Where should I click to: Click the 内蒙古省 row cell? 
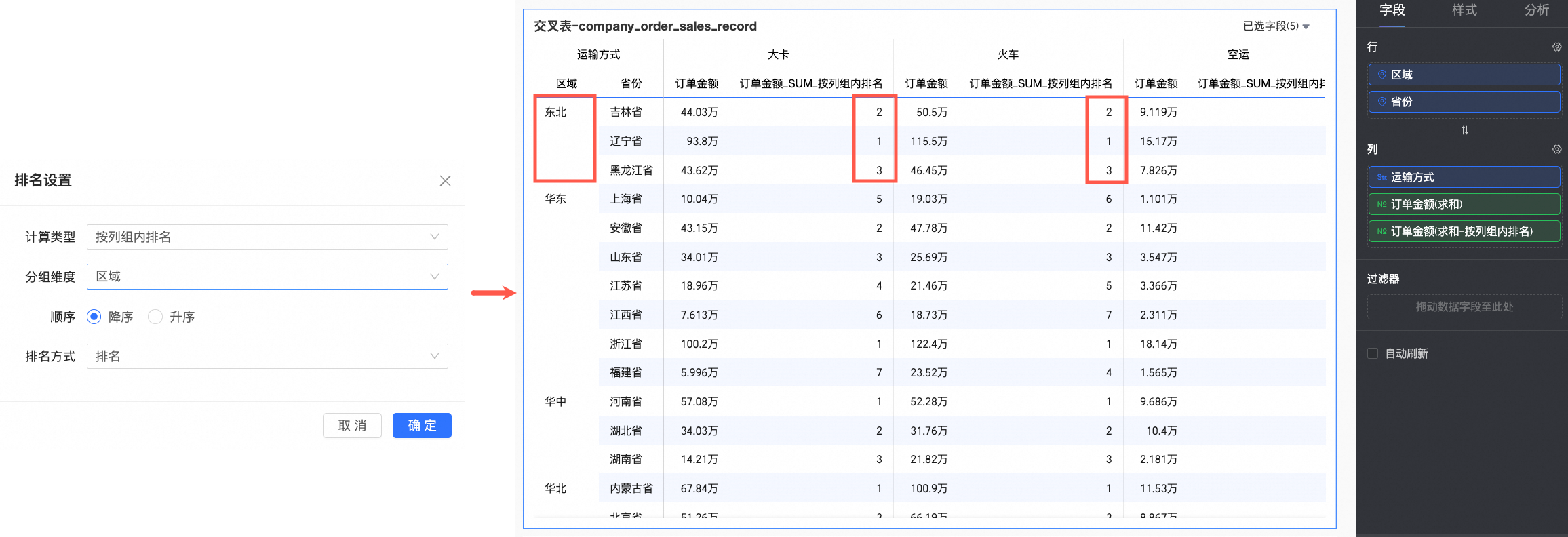pos(631,488)
